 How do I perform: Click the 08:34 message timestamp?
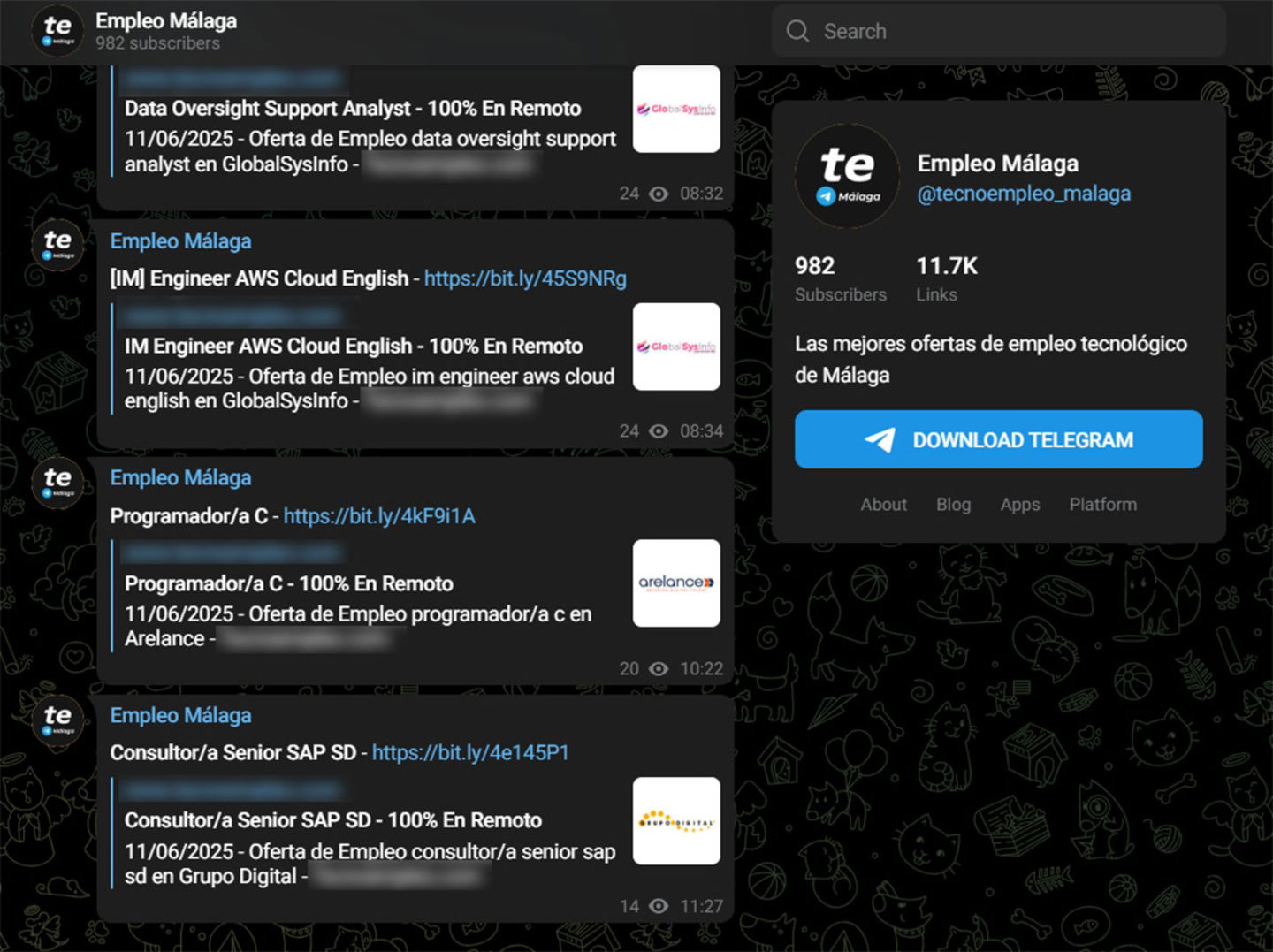[701, 431]
